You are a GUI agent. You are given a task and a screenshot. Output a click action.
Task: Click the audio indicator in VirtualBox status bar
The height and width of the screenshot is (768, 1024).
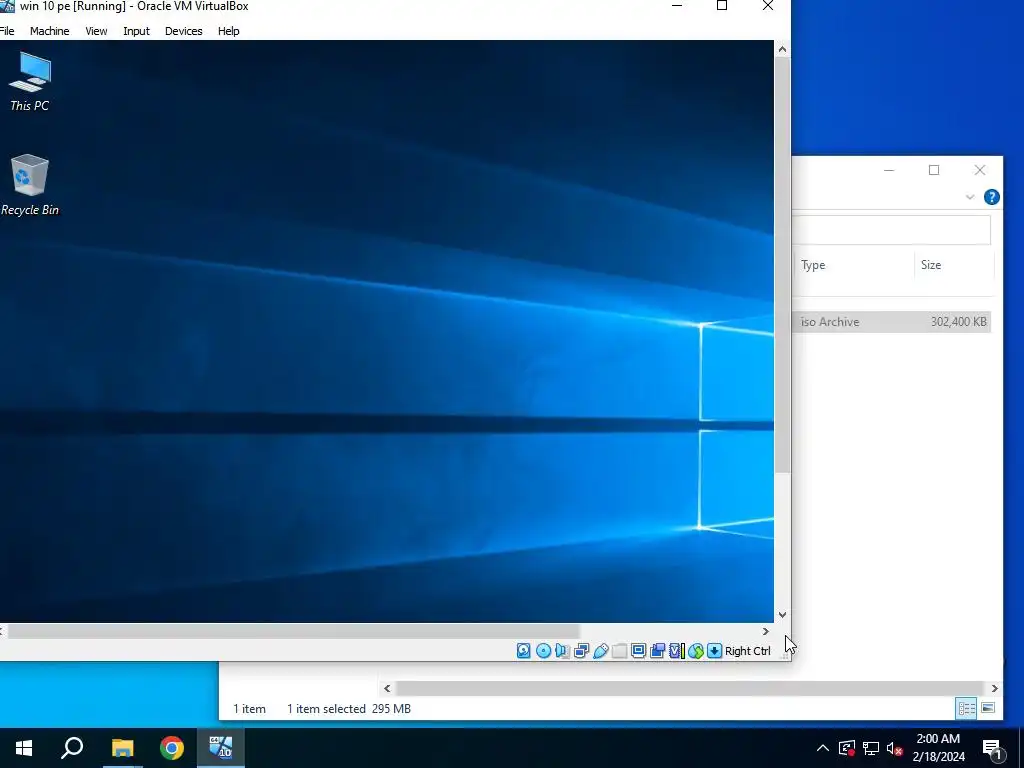click(562, 650)
